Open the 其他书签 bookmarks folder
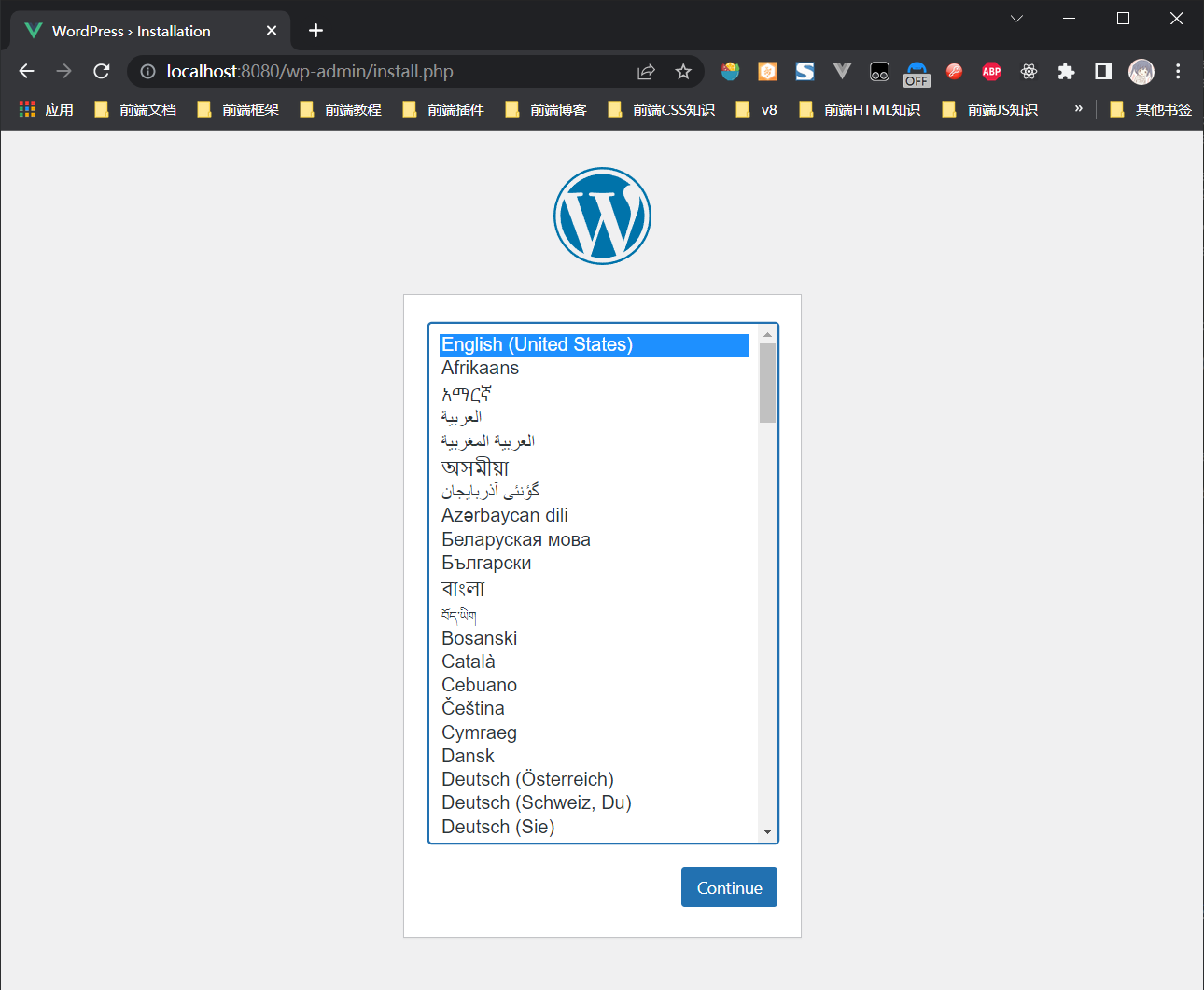The image size is (1204, 990). tap(1151, 110)
